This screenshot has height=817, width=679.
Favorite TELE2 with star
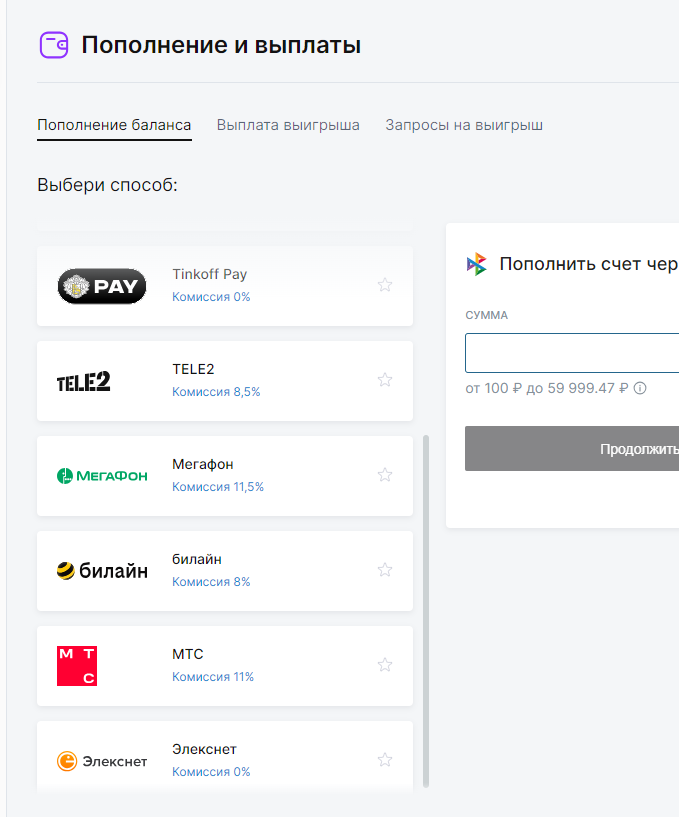tap(385, 380)
